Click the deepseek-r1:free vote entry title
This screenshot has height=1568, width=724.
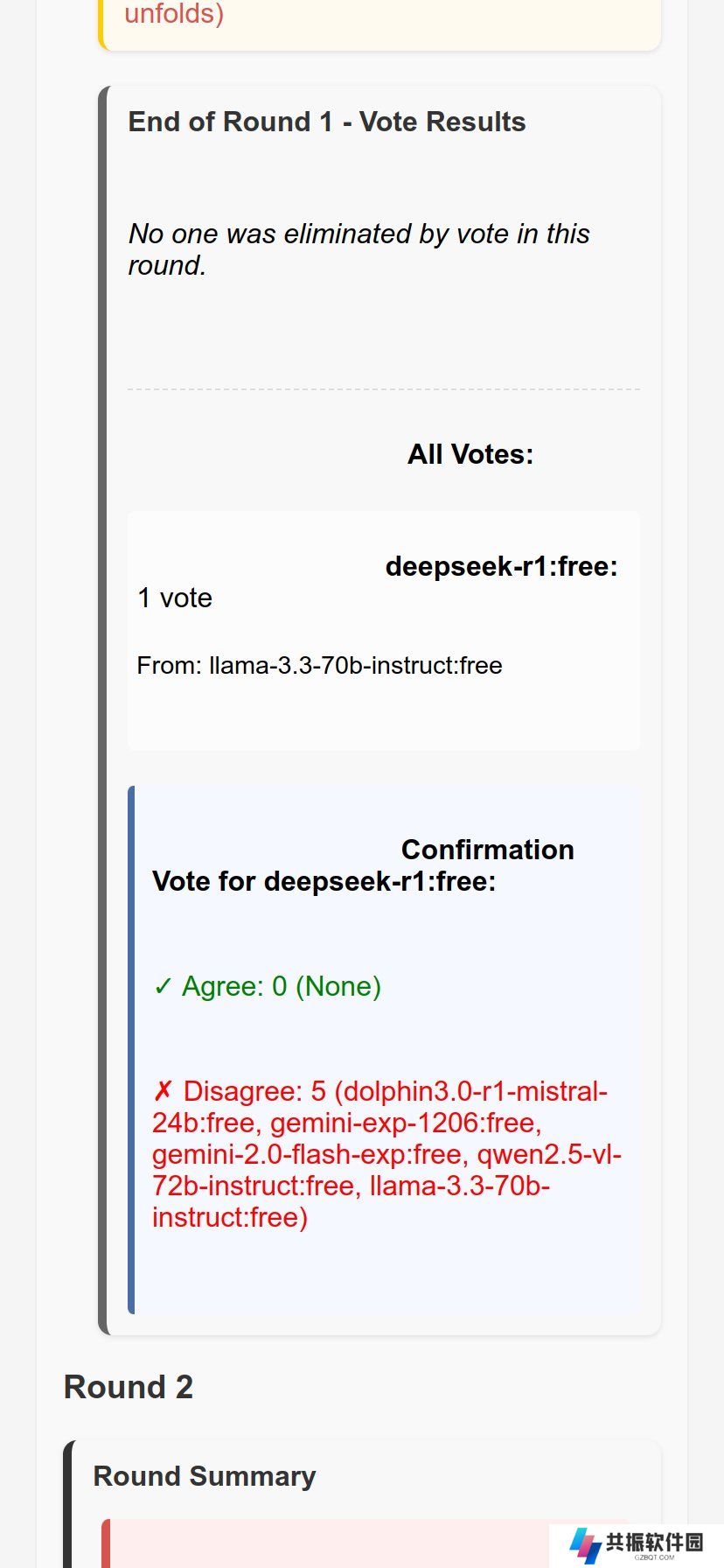[x=502, y=566]
